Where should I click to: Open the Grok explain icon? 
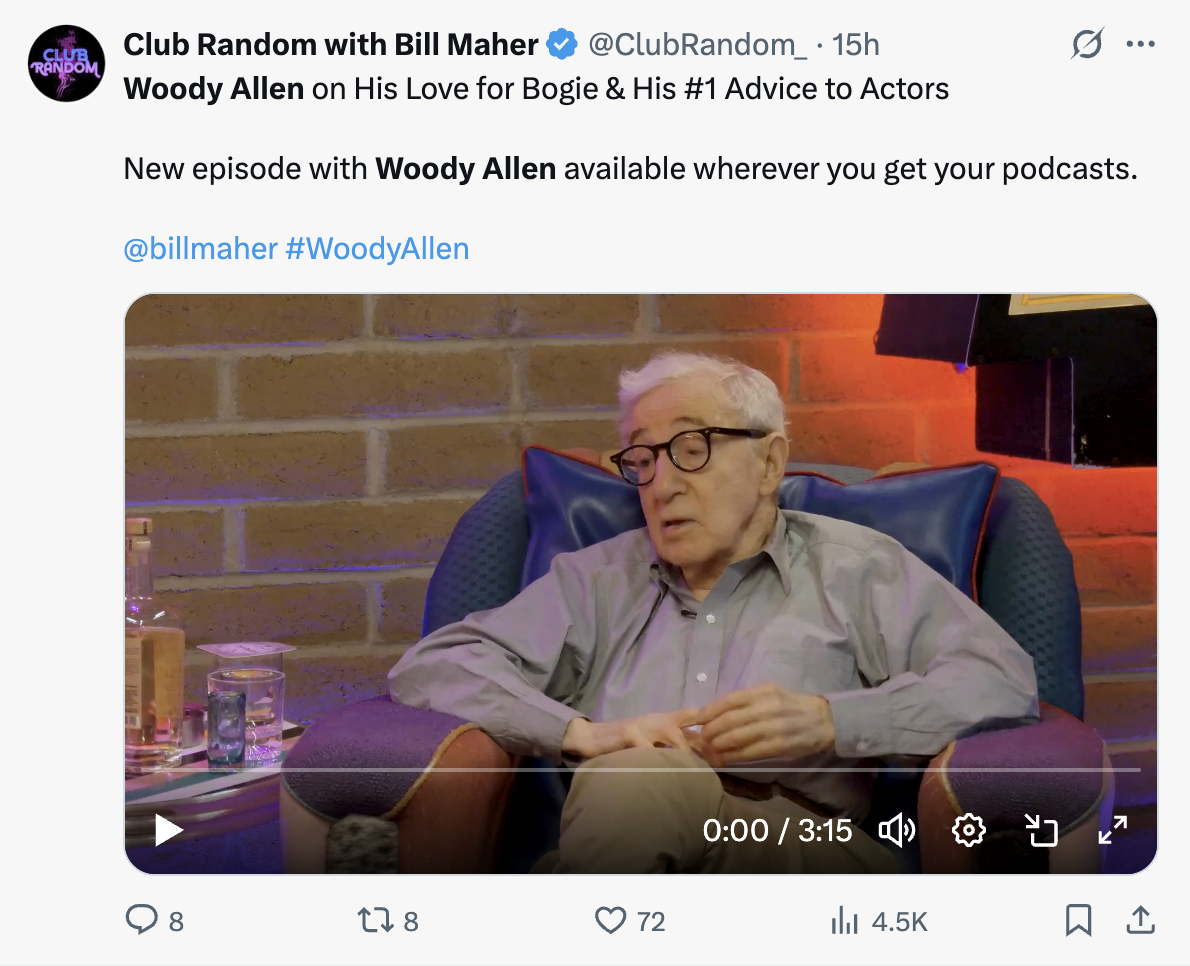point(1087,44)
